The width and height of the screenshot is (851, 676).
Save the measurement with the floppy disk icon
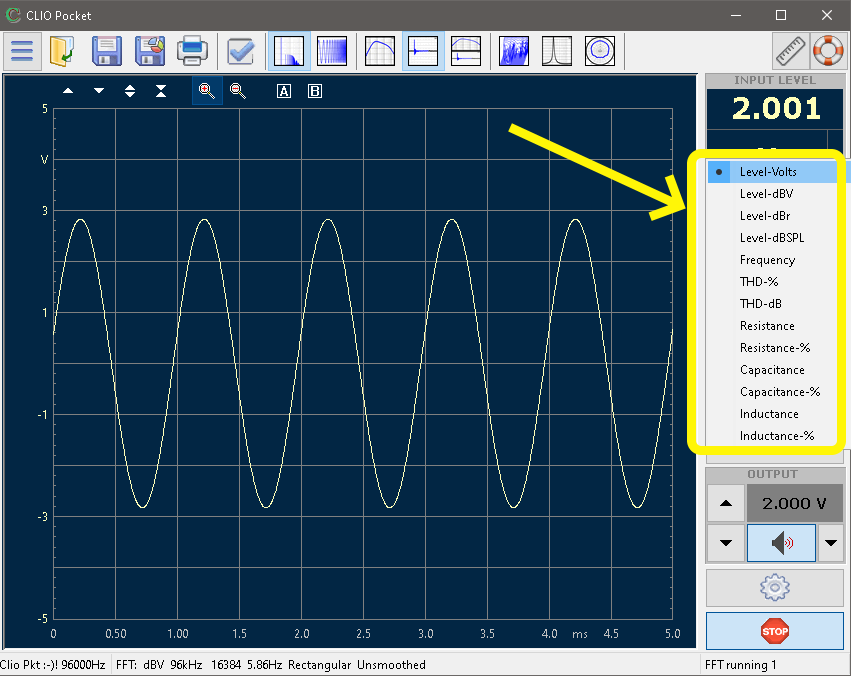107,51
